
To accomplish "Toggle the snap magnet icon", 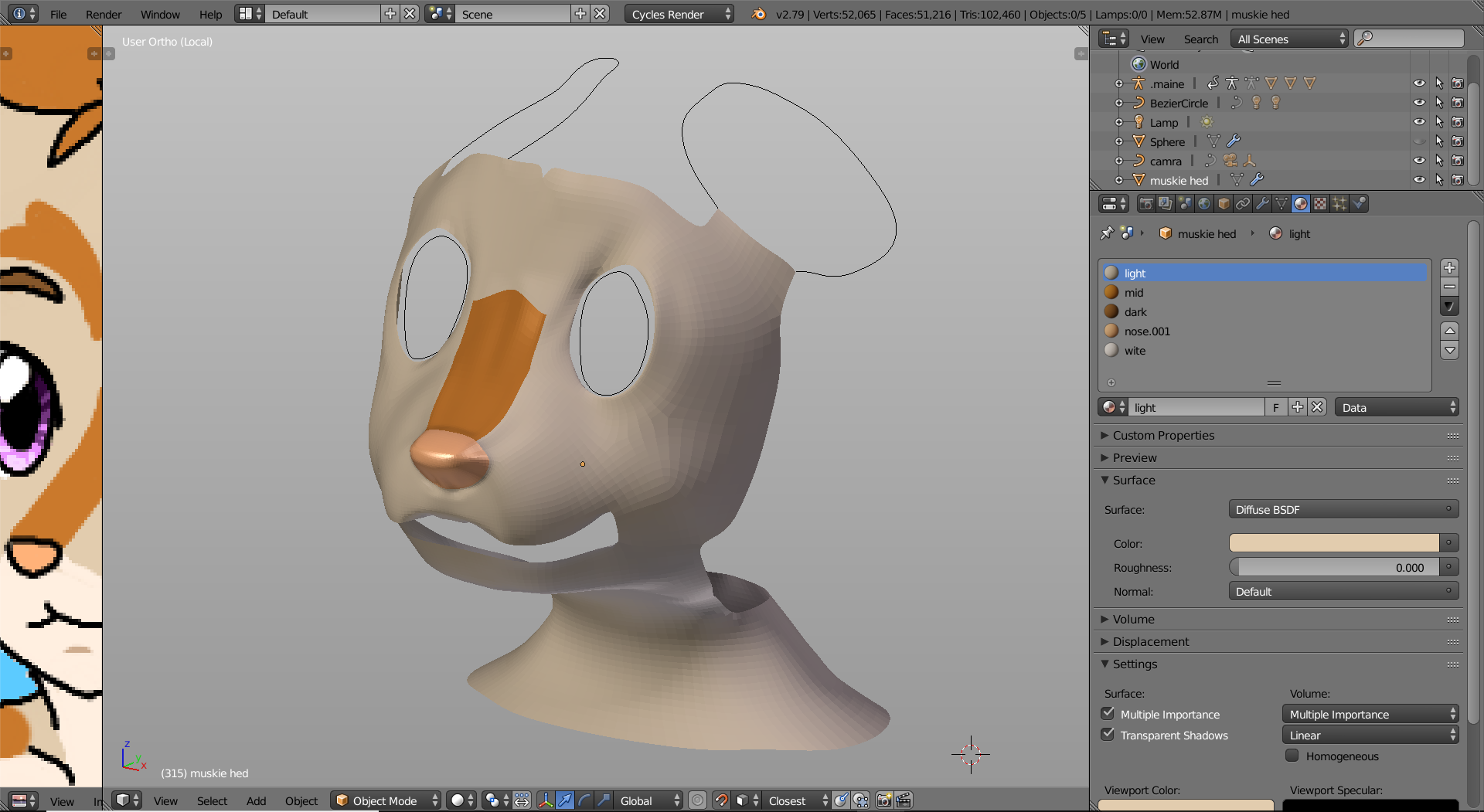I will 721,800.
